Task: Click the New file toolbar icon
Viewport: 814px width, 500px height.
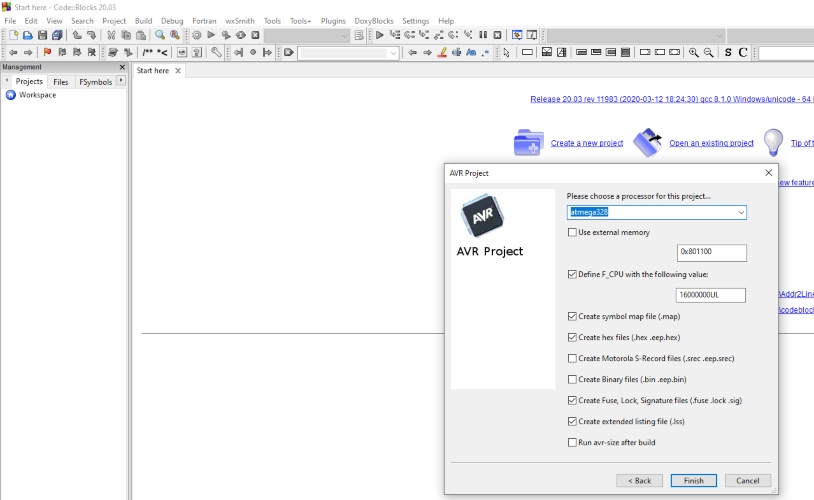Action: coord(13,35)
